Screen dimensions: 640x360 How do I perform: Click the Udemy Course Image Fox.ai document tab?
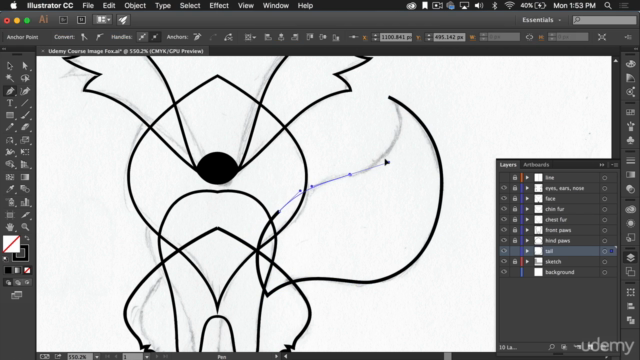(x=125, y=51)
